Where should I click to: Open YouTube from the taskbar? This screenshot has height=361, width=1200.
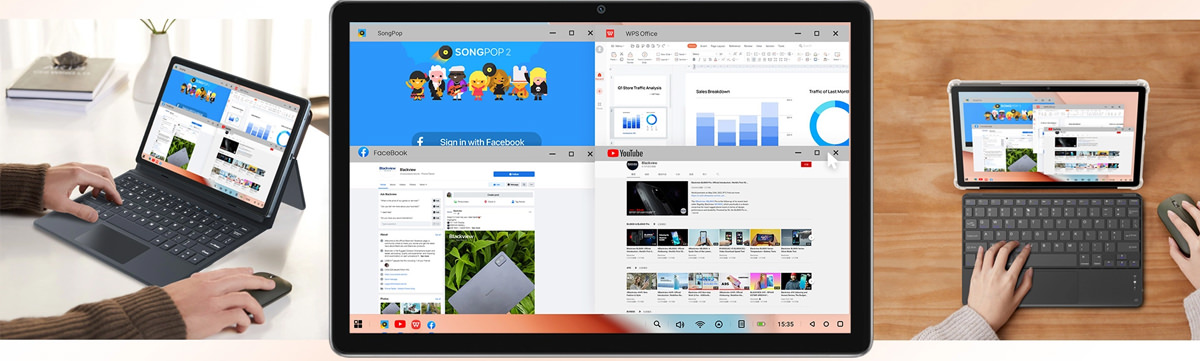[x=400, y=324]
